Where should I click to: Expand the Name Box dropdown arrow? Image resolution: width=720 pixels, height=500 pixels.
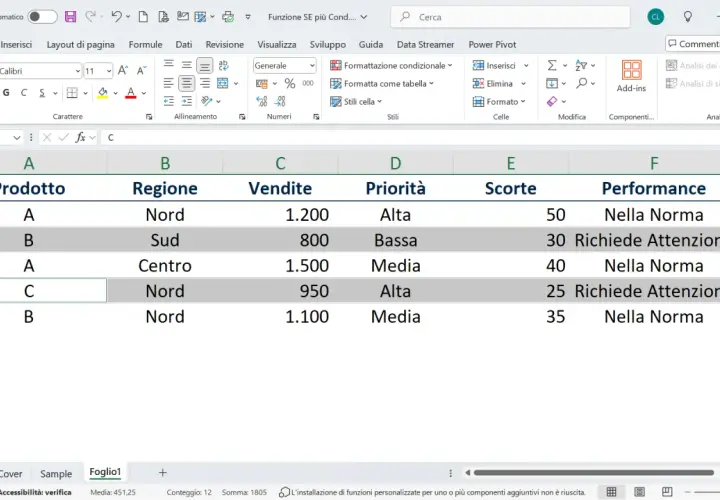17,137
